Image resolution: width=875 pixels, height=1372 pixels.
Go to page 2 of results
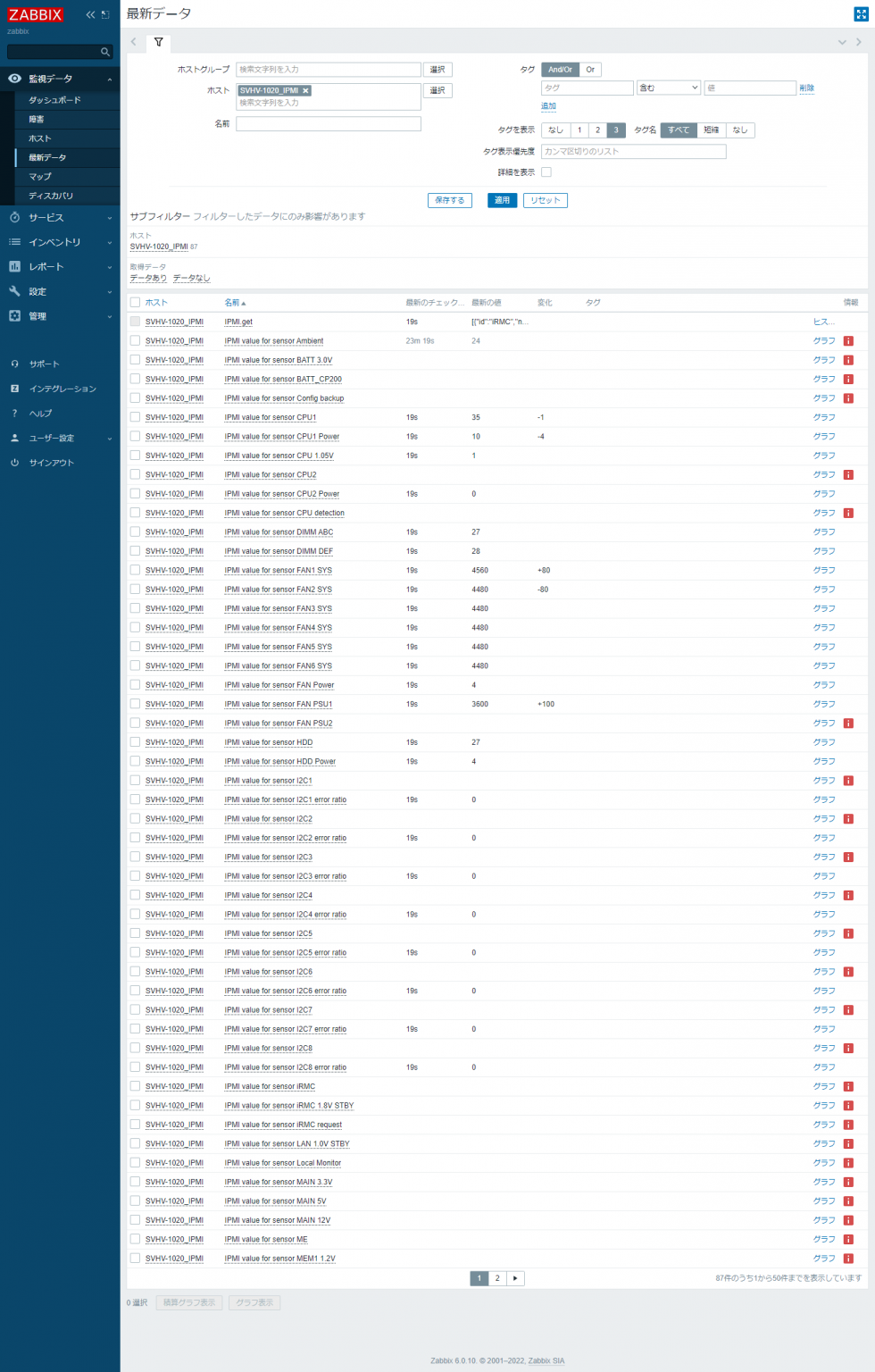[x=497, y=1278]
